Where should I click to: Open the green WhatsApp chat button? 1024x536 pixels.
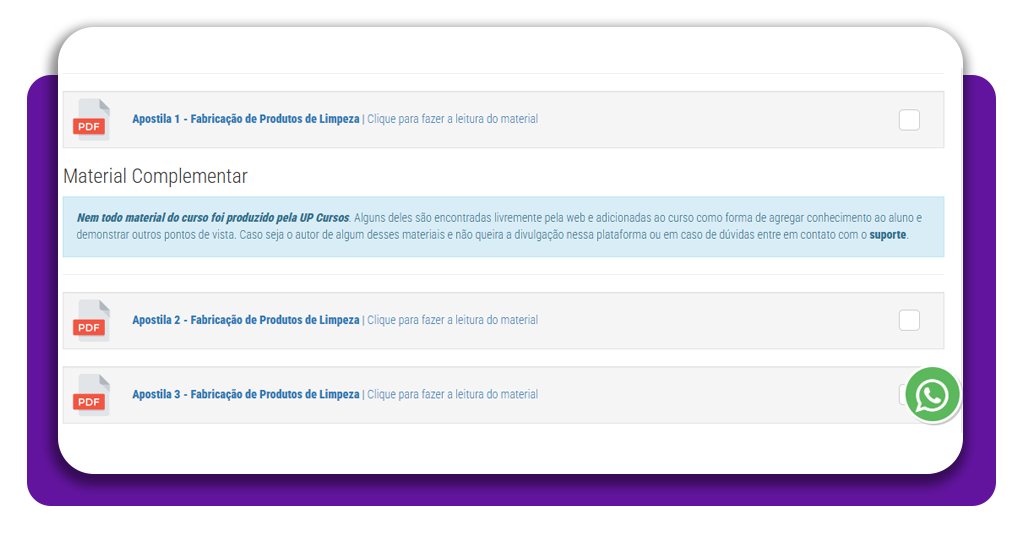click(932, 395)
